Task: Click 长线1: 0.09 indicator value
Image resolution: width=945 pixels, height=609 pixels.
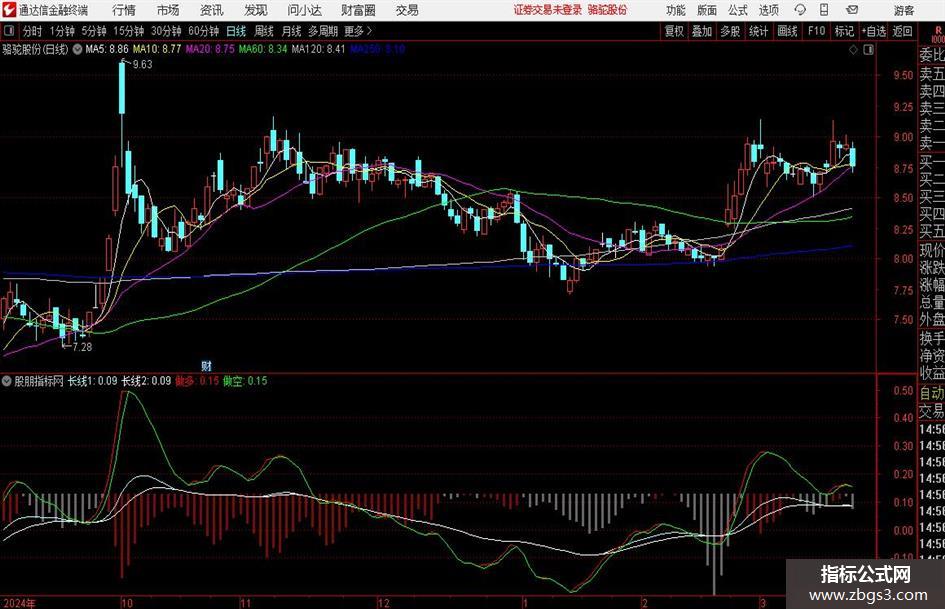Action: 92,381
